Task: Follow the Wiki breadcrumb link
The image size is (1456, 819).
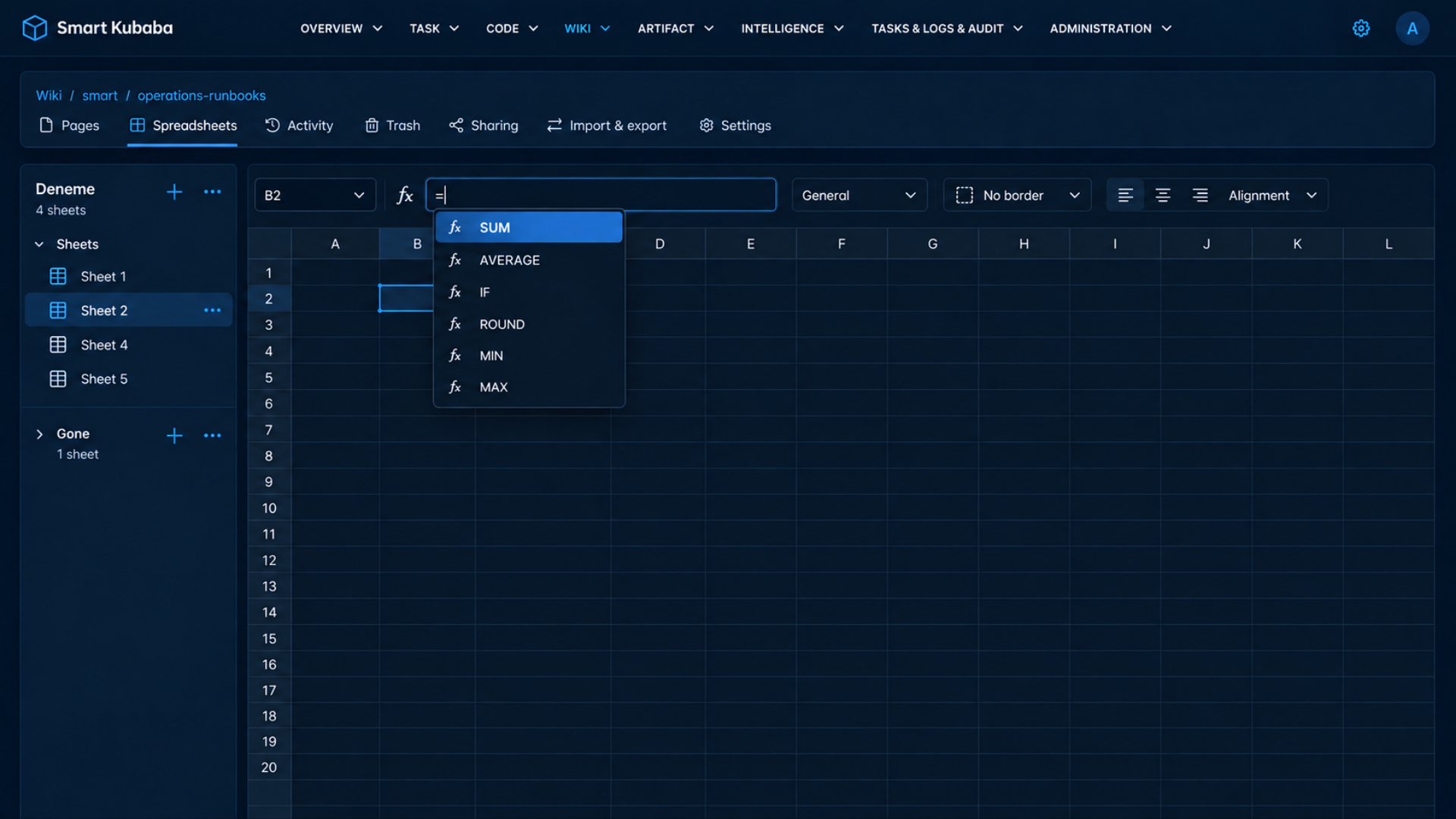Action: click(49, 96)
